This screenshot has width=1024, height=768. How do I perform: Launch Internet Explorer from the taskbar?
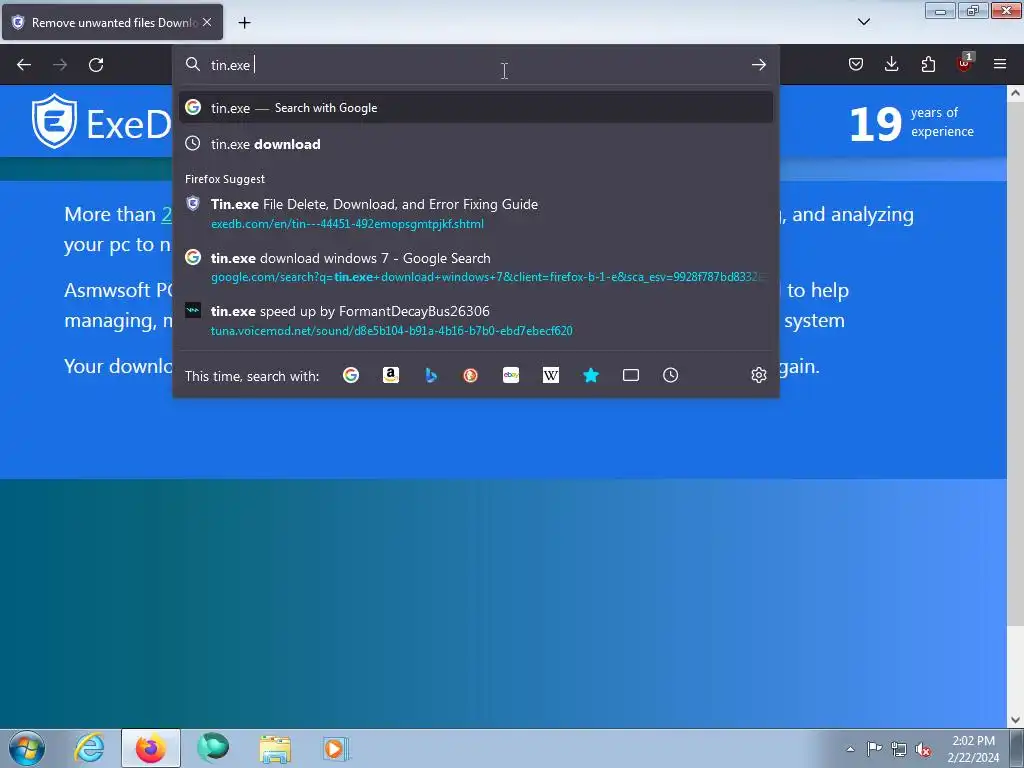click(89, 748)
